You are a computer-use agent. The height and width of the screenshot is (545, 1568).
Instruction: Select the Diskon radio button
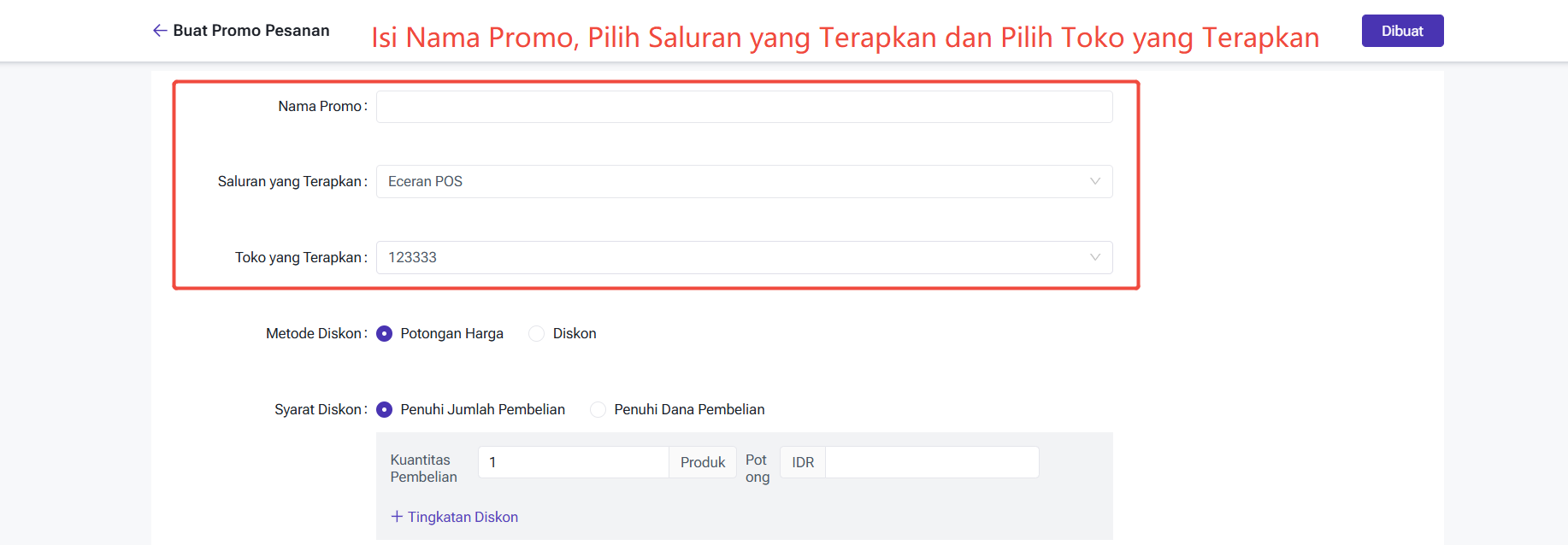[537, 334]
